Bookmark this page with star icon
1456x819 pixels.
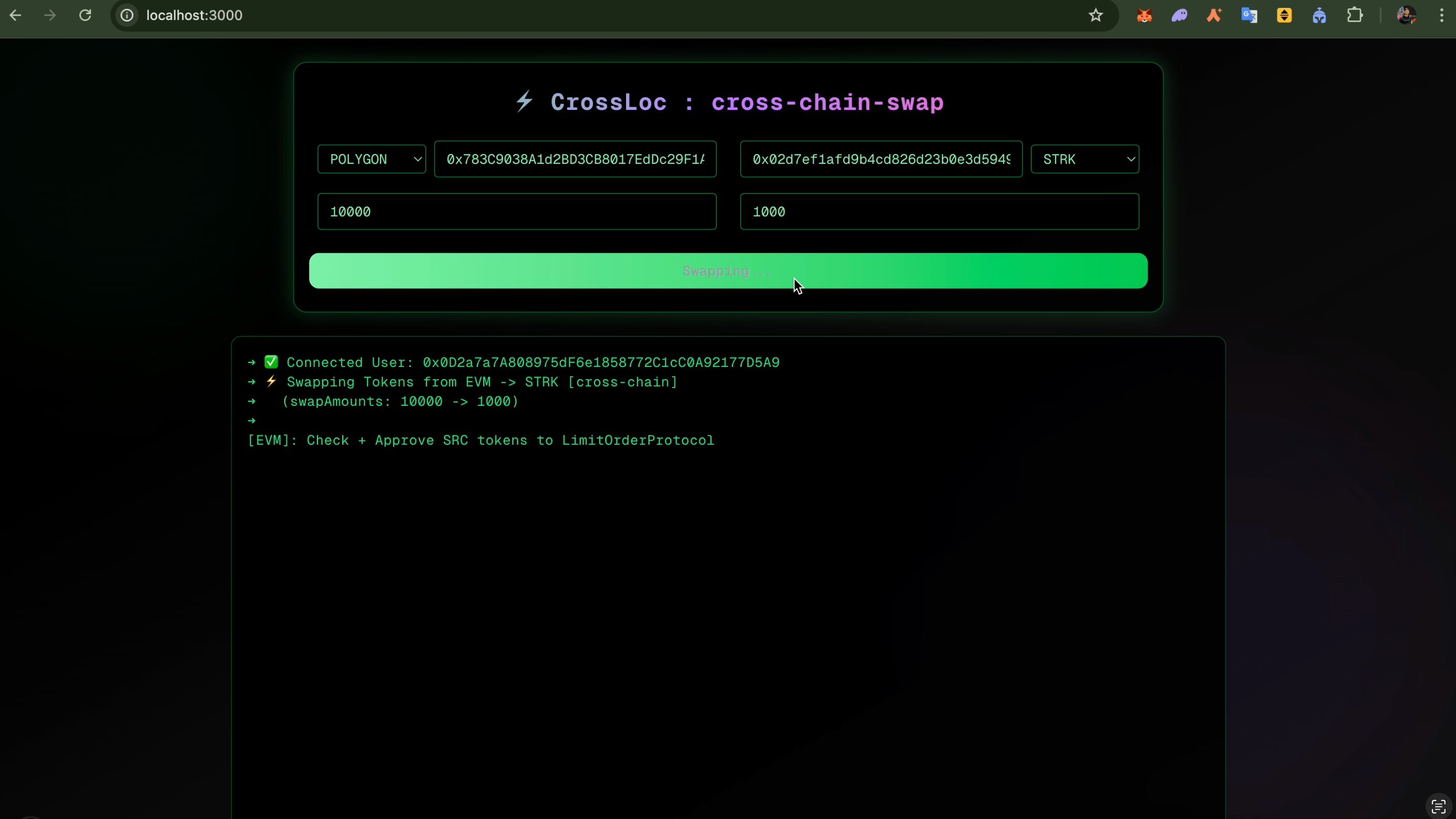pos(1095,15)
